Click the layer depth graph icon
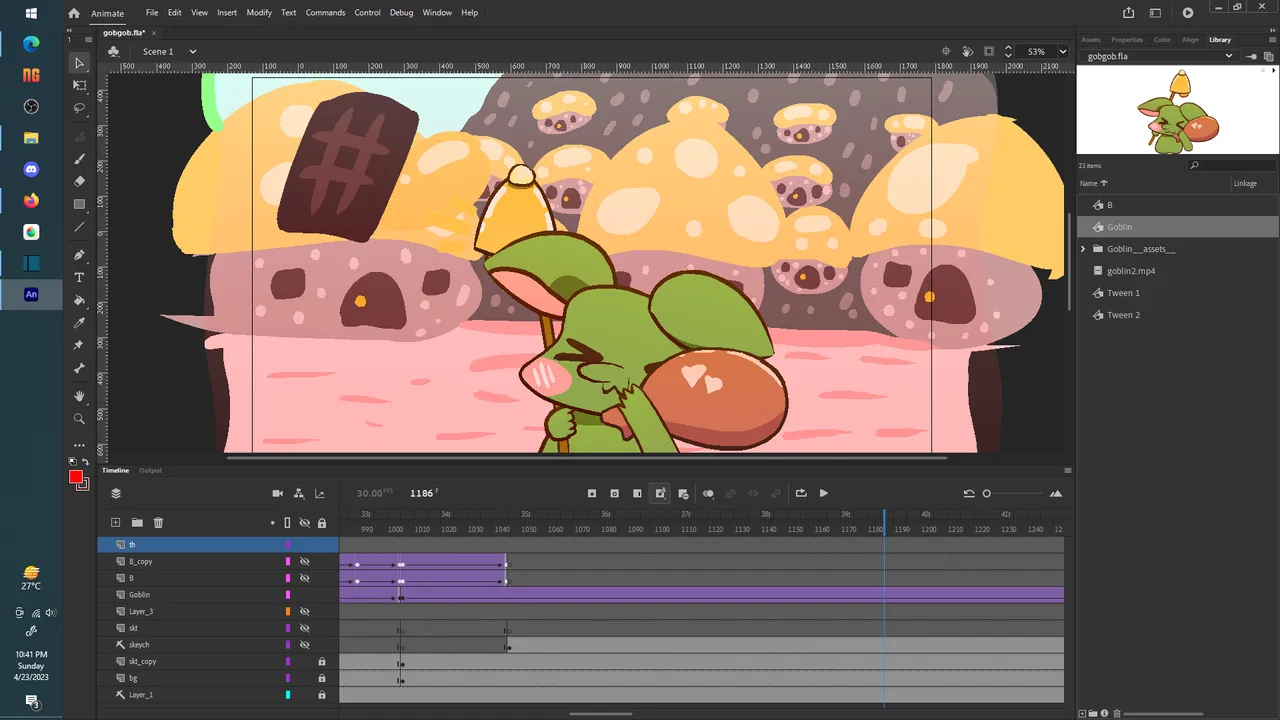 click(x=320, y=493)
